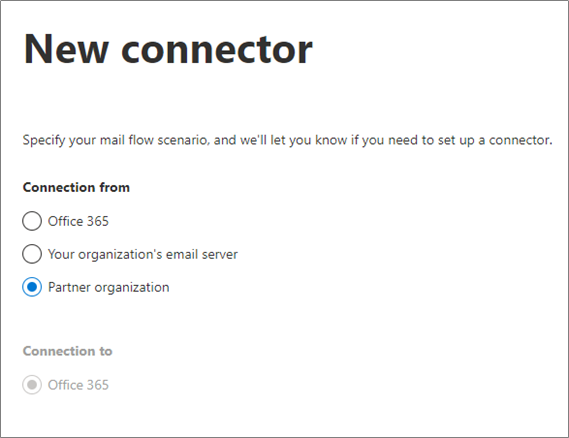This screenshot has height=438, width=569.
Task: Click the word connector in the large title
Action: point(217,50)
